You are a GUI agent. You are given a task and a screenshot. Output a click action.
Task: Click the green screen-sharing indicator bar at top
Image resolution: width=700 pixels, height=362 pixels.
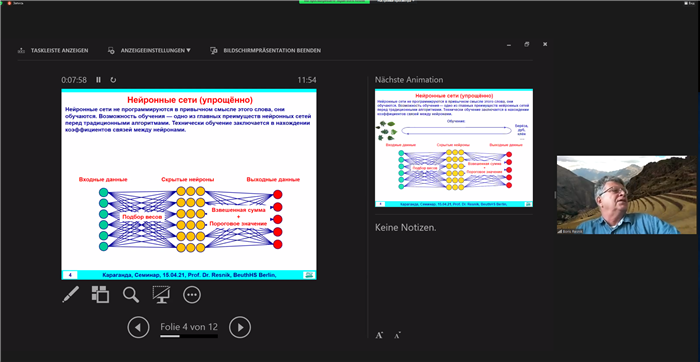pos(334,1)
